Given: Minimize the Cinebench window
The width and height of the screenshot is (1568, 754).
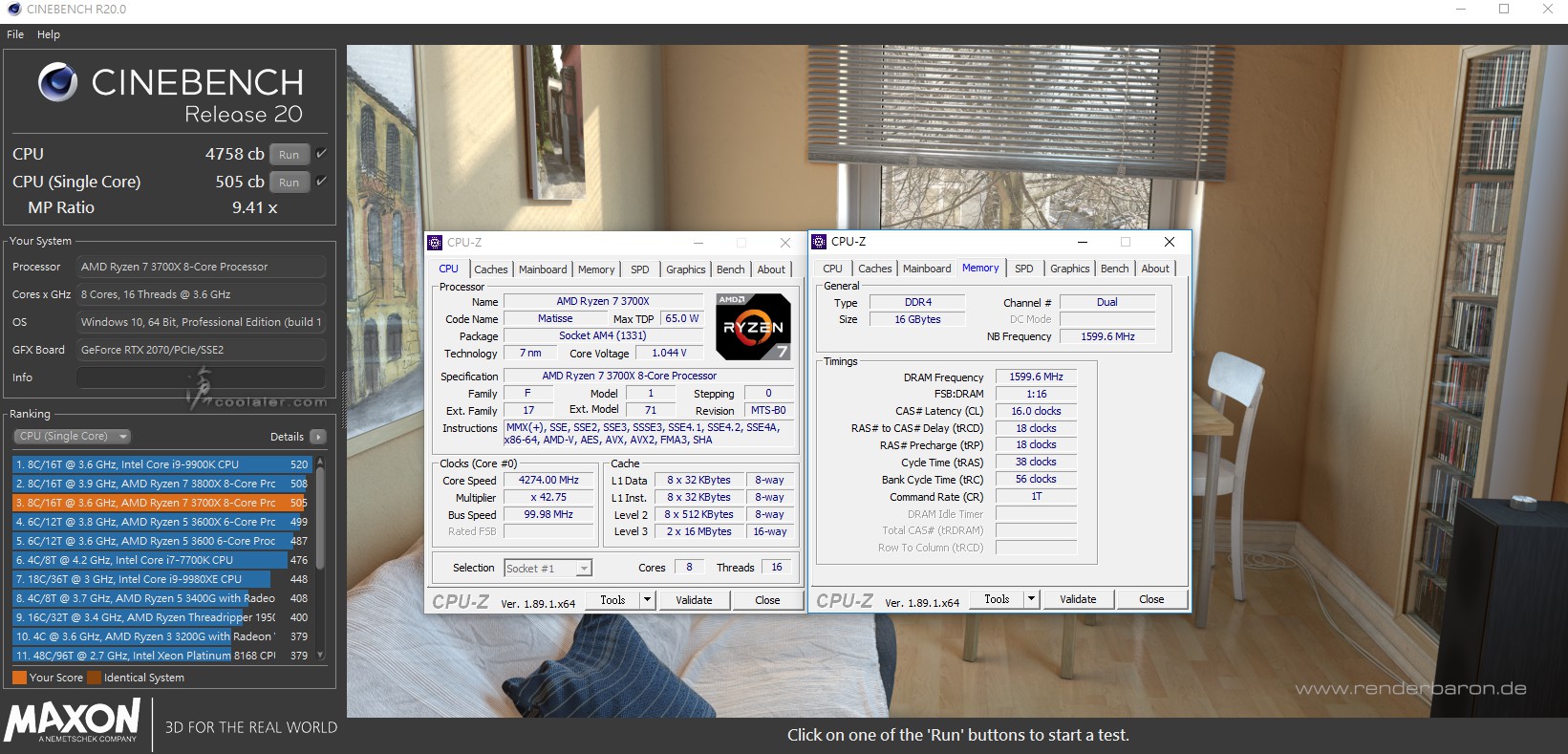Looking at the screenshot, I should pyautogui.click(x=1461, y=10).
